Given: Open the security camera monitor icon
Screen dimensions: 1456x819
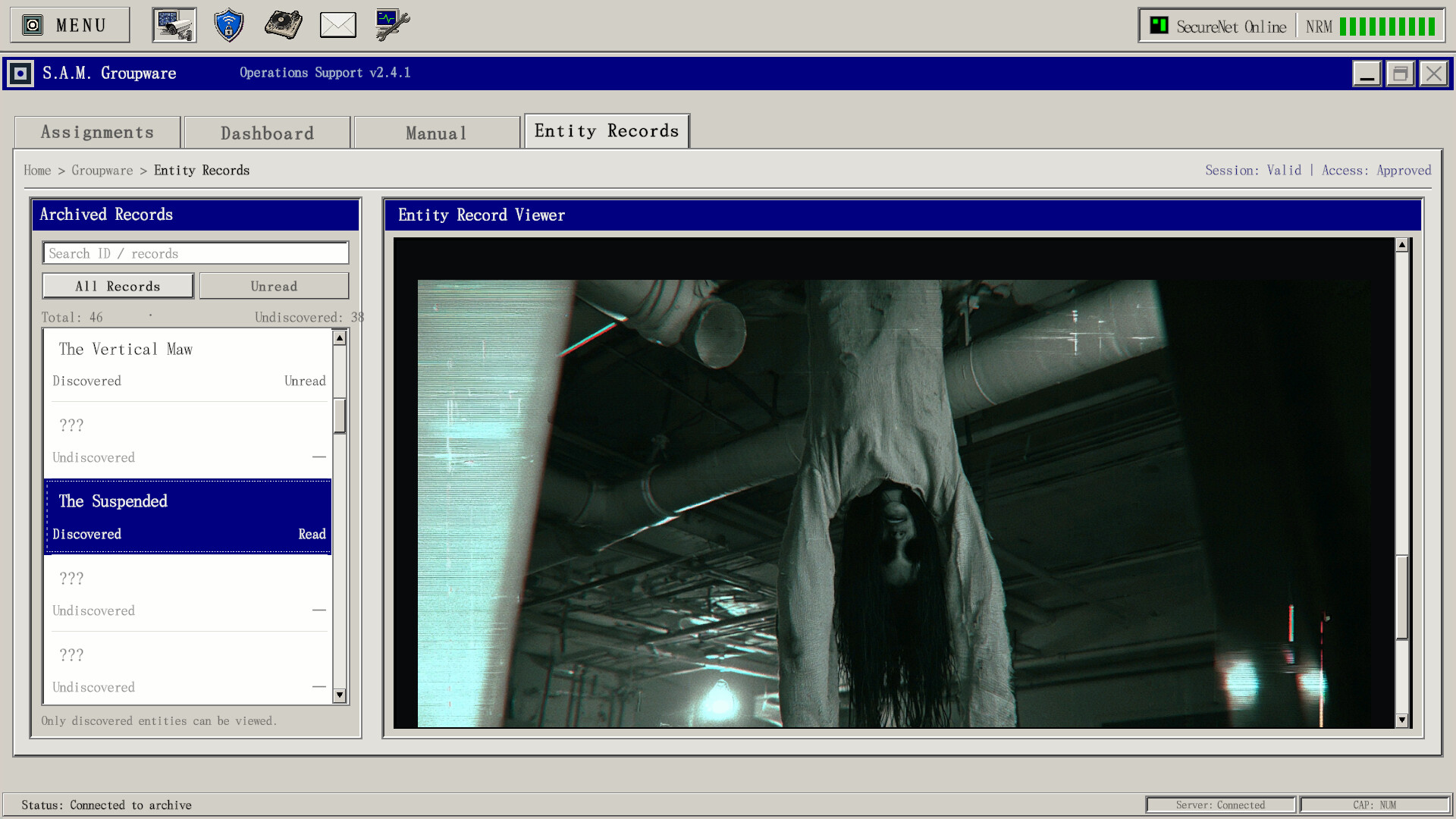Looking at the screenshot, I should (174, 25).
